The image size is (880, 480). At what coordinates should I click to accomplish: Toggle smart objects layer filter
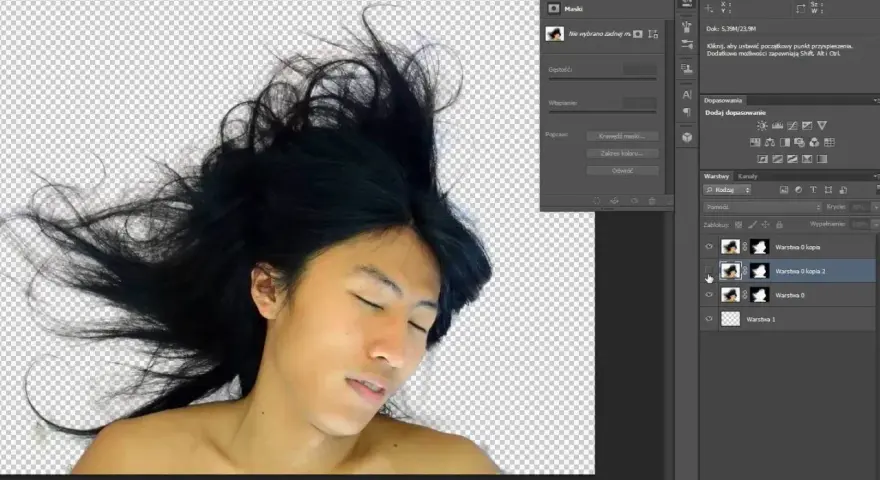click(x=843, y=190)
